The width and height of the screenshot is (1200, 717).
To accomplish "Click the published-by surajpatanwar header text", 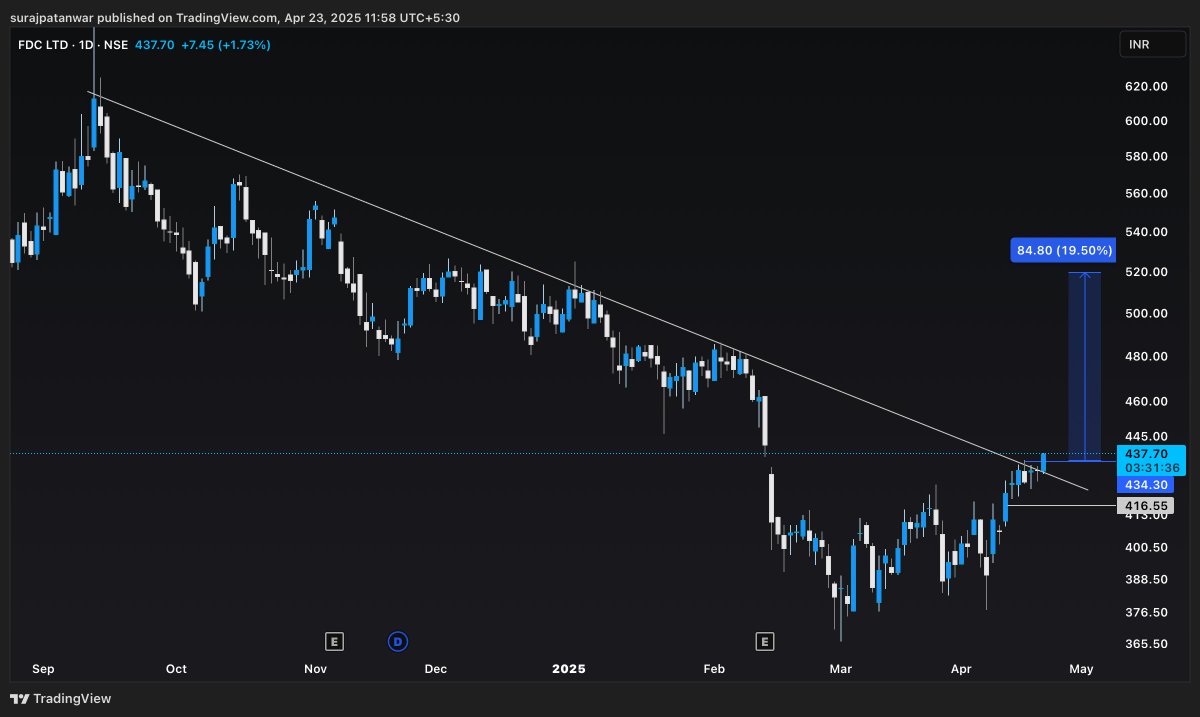I will pos(234,17).
